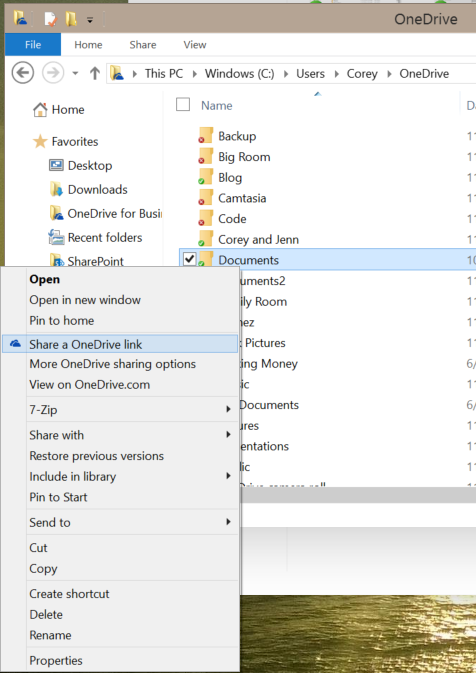The width and height of the screenshot is (476, 673).
Task: Click the Back navigation arrow
Action: [x=23, y=73]
